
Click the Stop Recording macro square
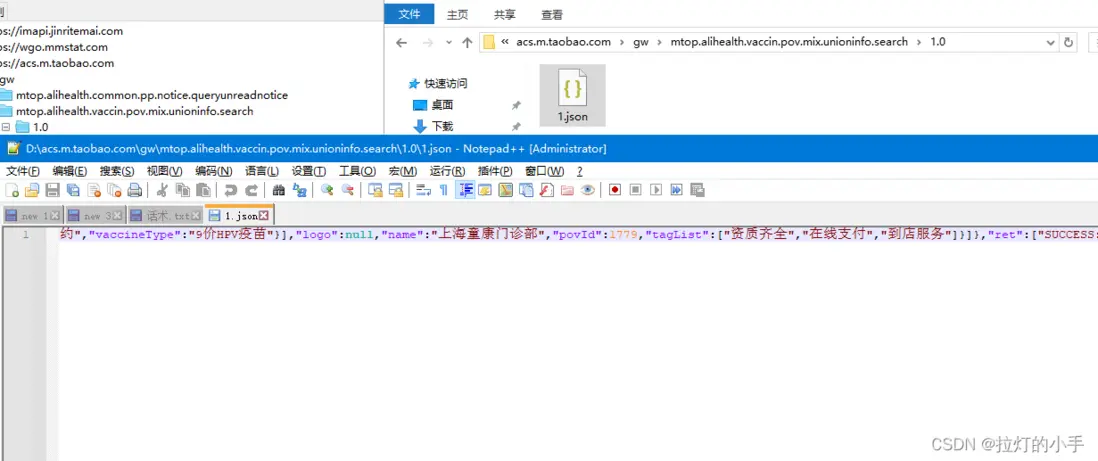635,190
